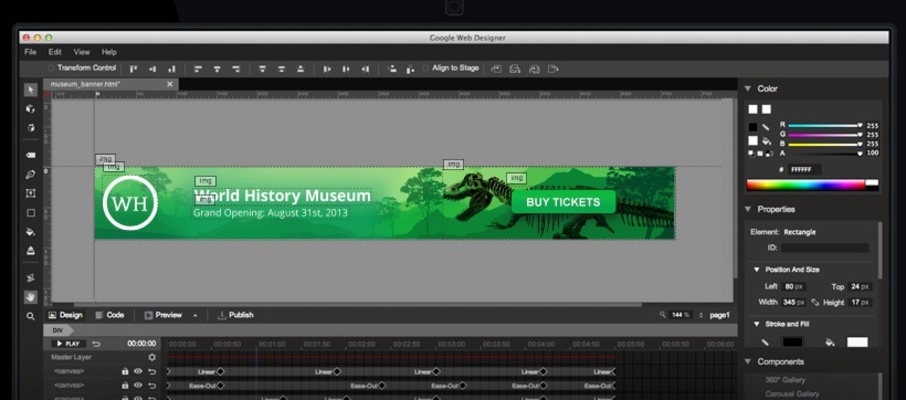
Task: Click the align right edges icon
Action: point(236,69)
